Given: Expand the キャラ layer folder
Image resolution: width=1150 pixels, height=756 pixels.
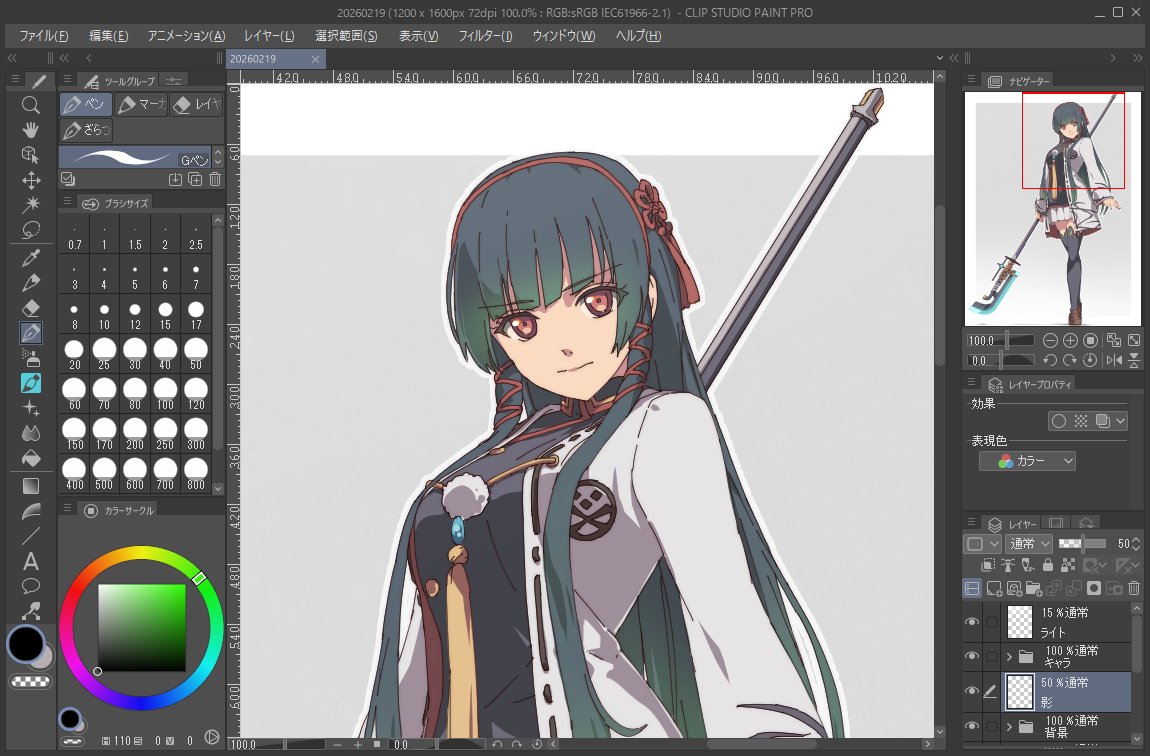Looking at the screenshot, I should [1009, 656].
